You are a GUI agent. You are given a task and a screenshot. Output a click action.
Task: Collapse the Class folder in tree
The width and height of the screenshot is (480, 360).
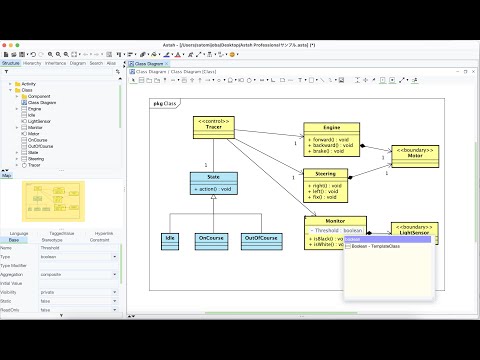click(10, 90)
